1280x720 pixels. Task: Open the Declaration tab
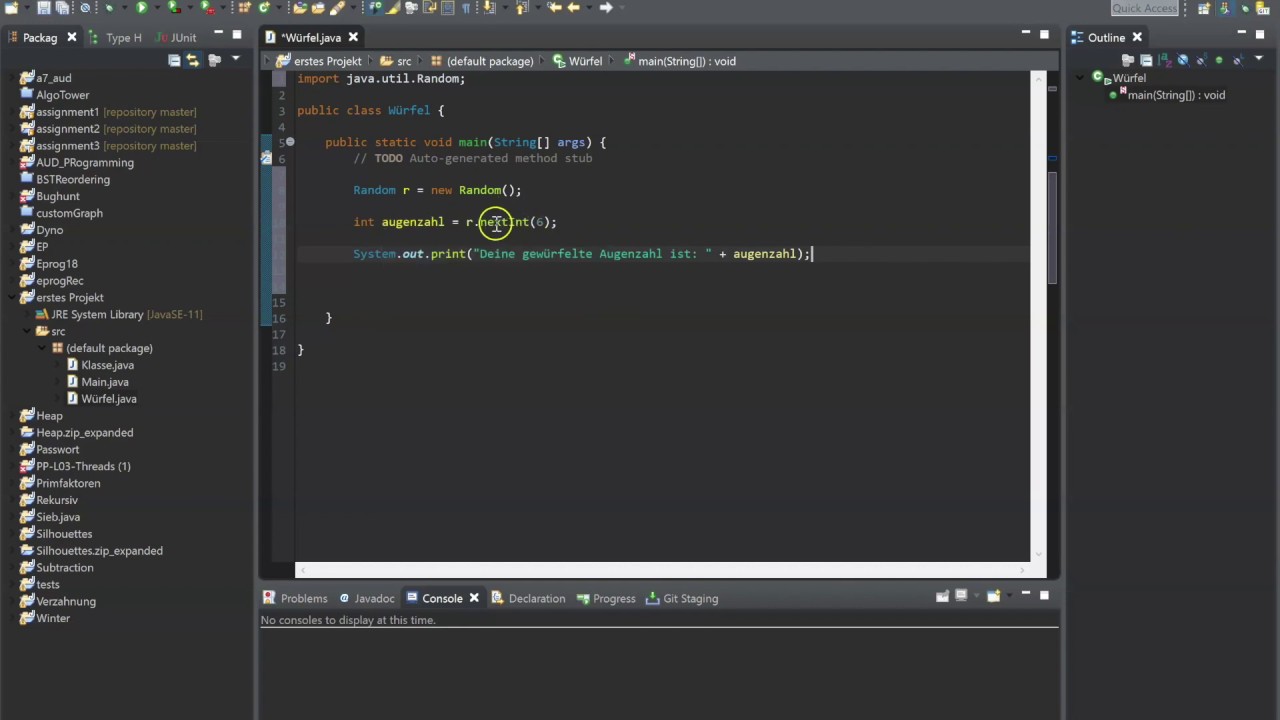tap(528, 598)
